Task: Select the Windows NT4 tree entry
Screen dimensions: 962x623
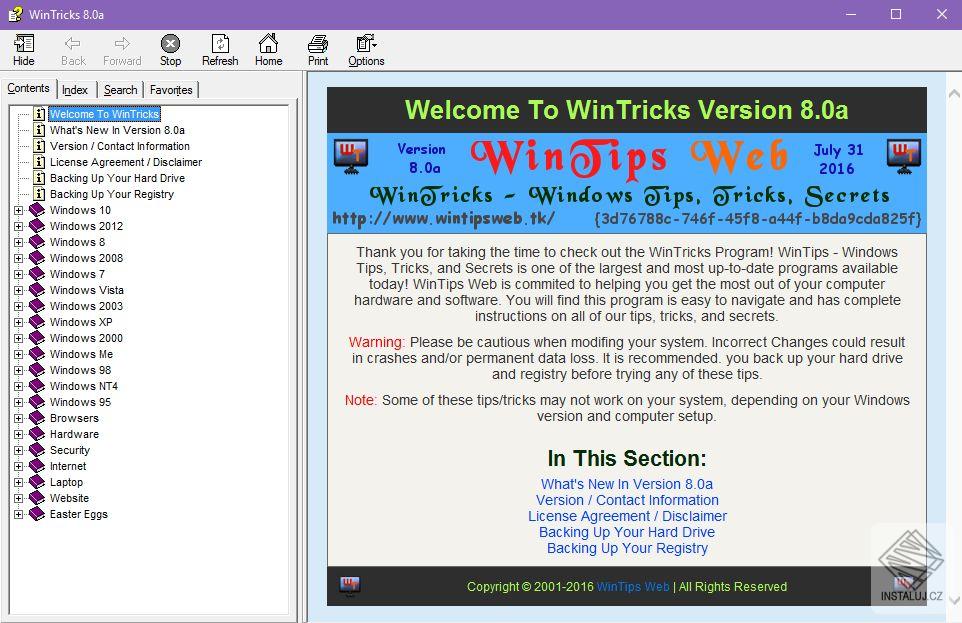Action: click(x=83, y=386)
